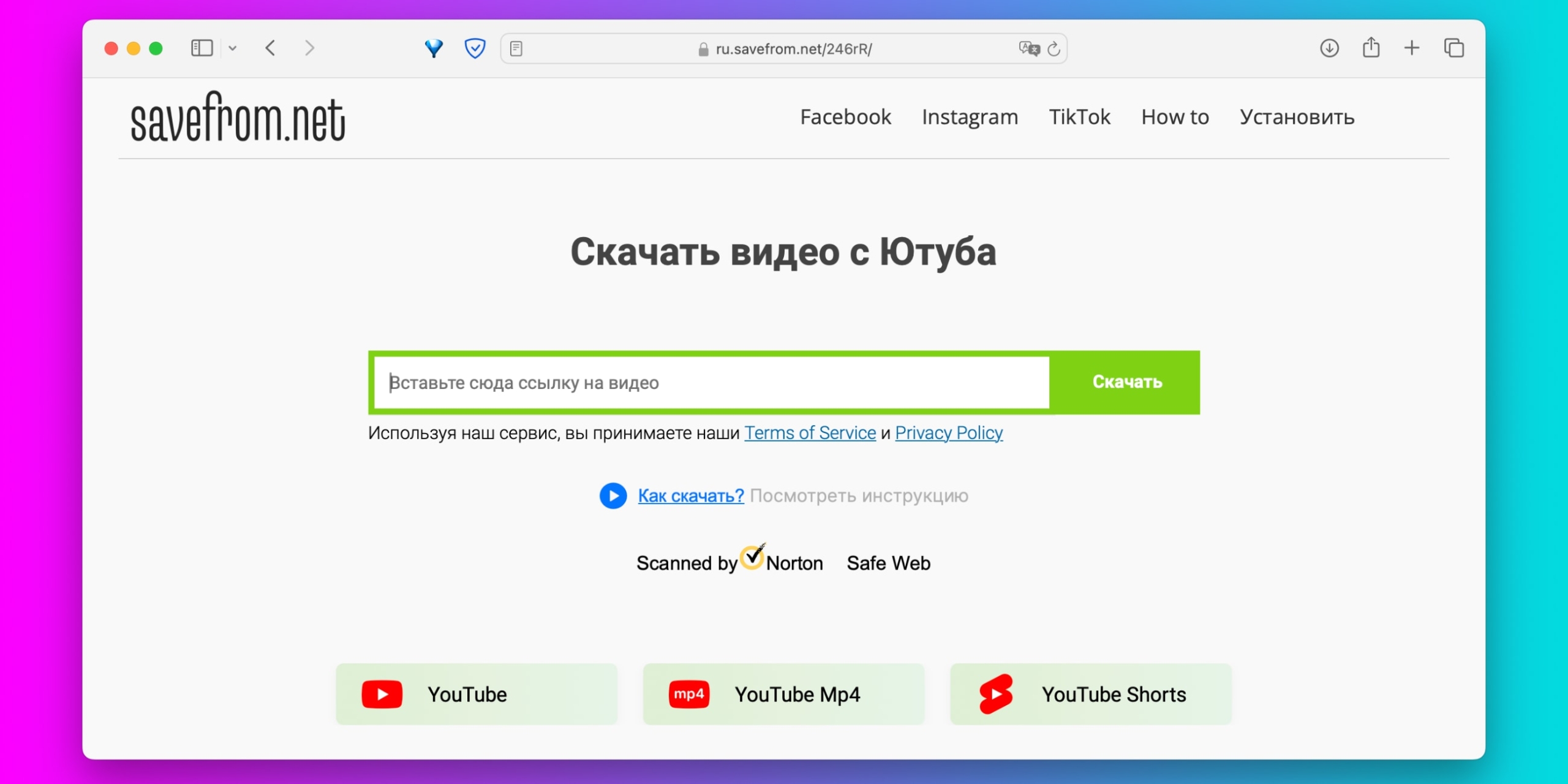Viewport: 1568px width, 784px height.
Task: Go back to the previous page
Action: coord(270,48)
